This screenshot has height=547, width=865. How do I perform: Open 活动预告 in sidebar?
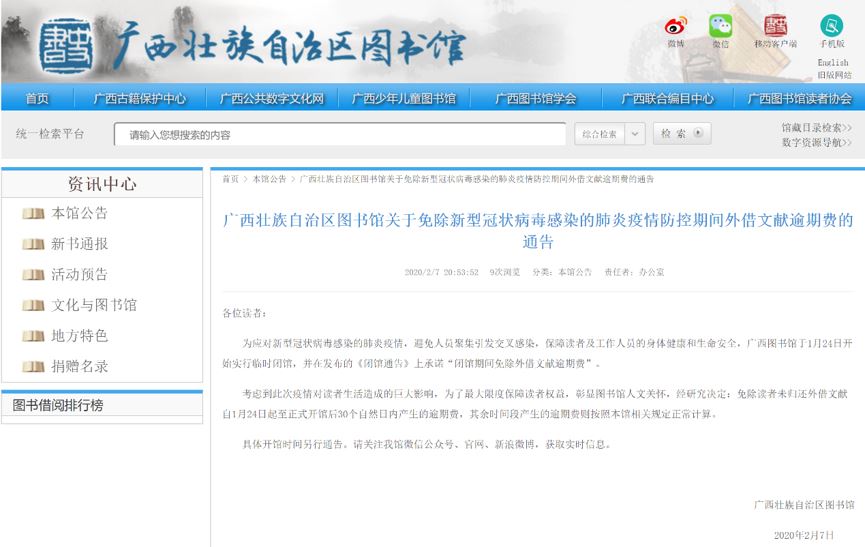(79, 275)
